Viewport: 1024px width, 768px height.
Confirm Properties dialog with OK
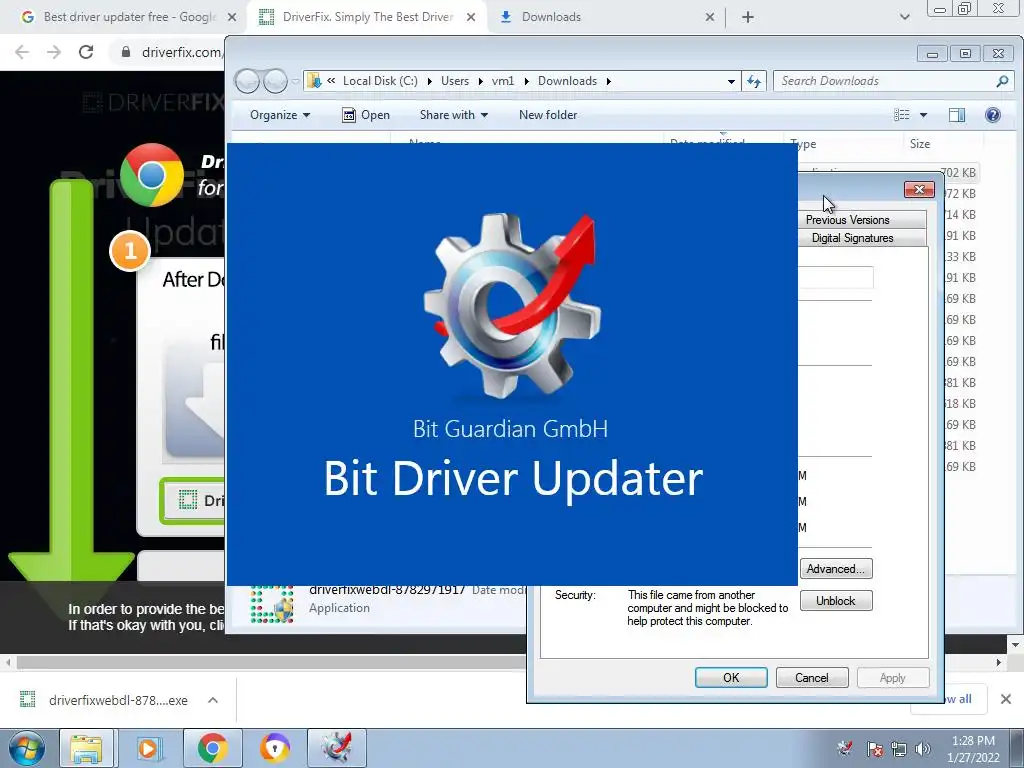[731, 678]
